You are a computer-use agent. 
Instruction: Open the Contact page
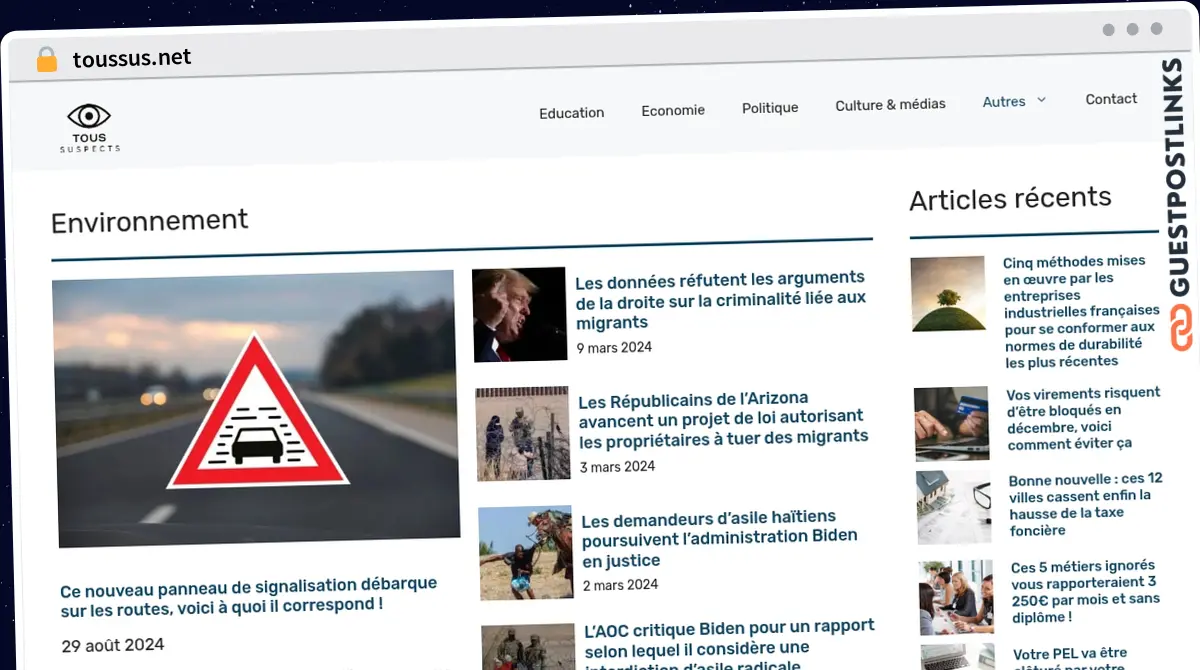point(1111,99)
